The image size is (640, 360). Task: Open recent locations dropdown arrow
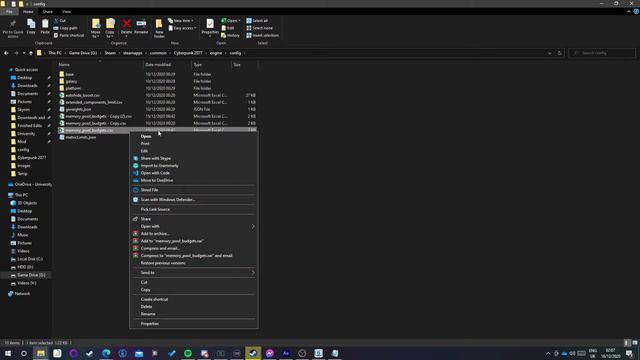[x=24, y=53]
